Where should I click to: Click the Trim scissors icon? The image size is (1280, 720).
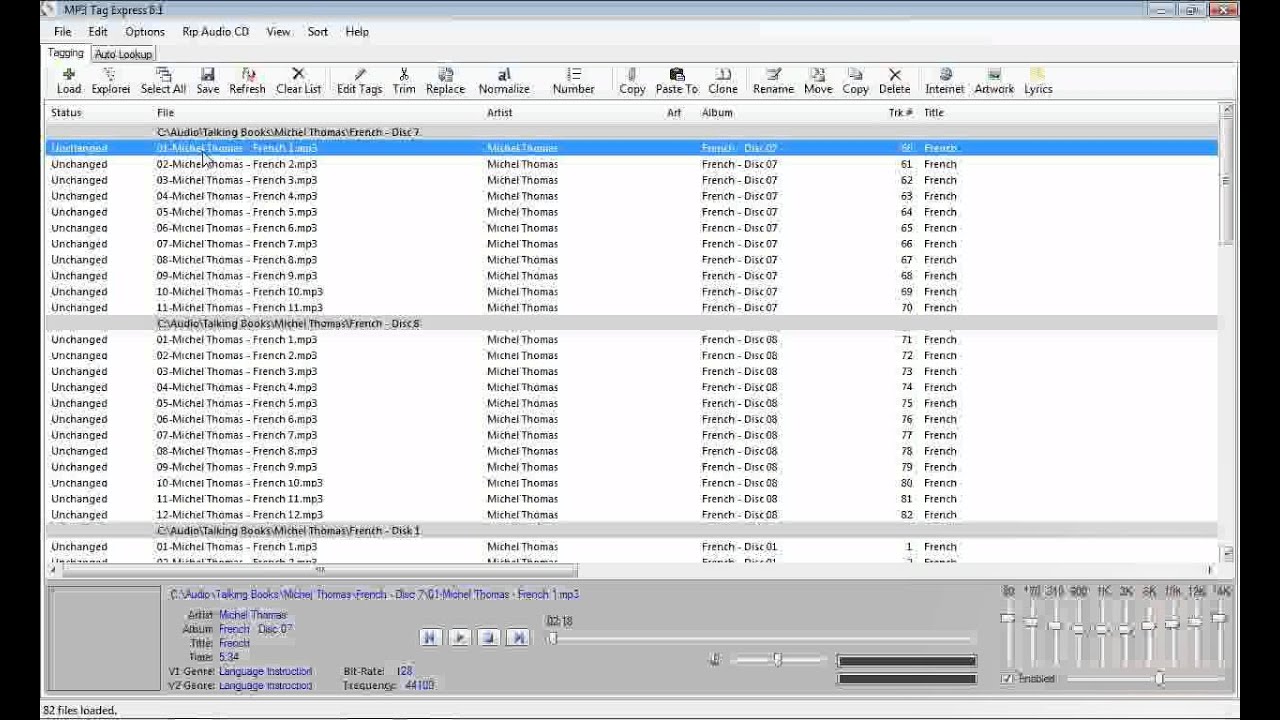pyautogui.click(x=404, y=81)
